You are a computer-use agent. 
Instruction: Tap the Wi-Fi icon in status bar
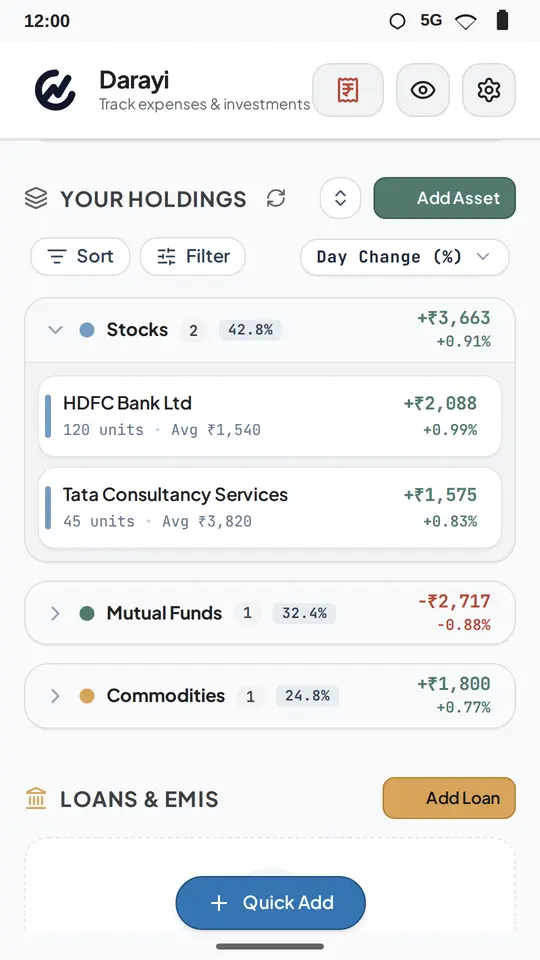coord(466,21)
